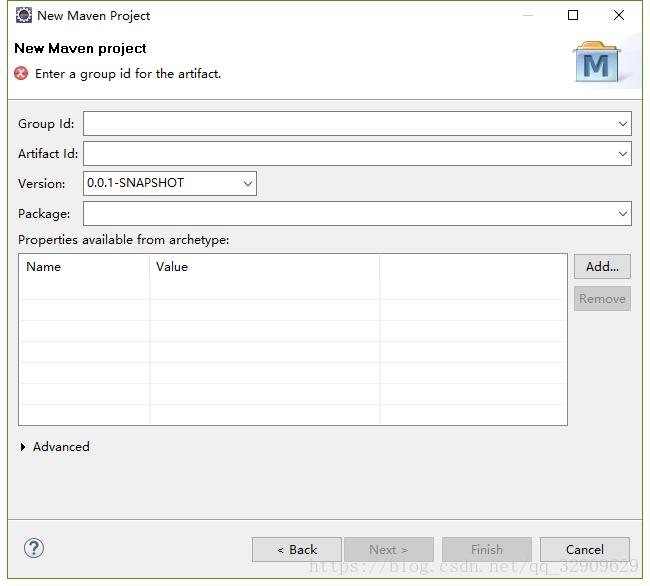This screenshot has width=650, height=586.
Task: Click the Maven M wizard banner image
Action: coord(597,61)
